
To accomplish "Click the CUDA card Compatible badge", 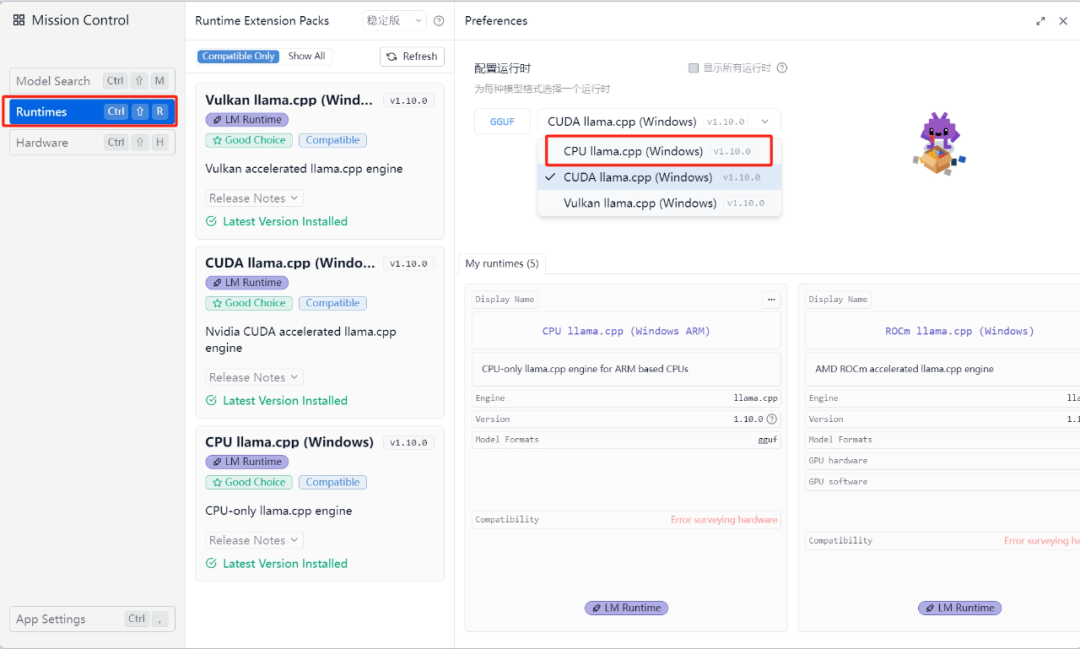I will coord(333,303).
